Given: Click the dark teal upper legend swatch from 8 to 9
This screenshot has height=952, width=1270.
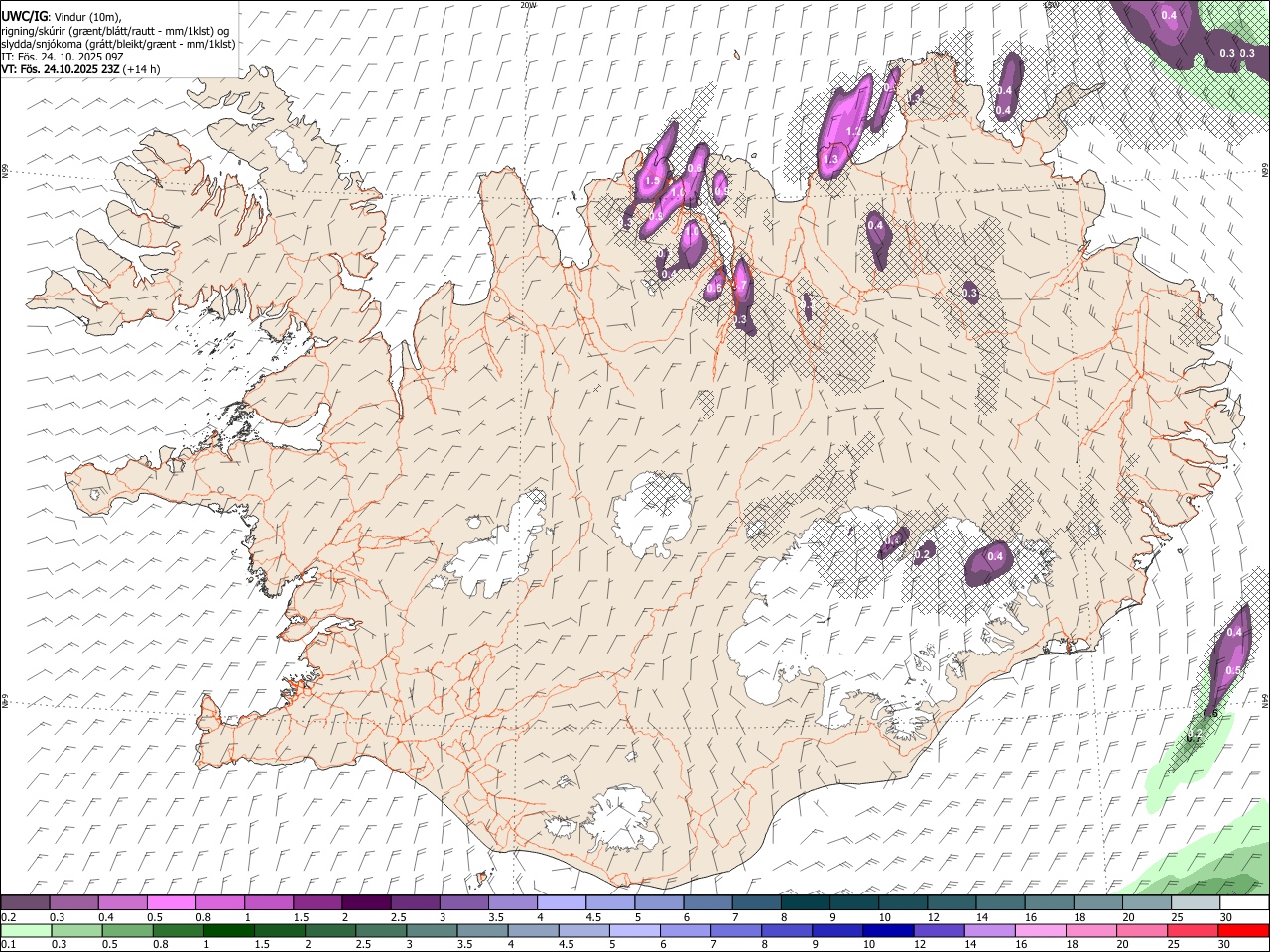Looking at the screenshot, I should pyautogui.click(x=805, y=903).
